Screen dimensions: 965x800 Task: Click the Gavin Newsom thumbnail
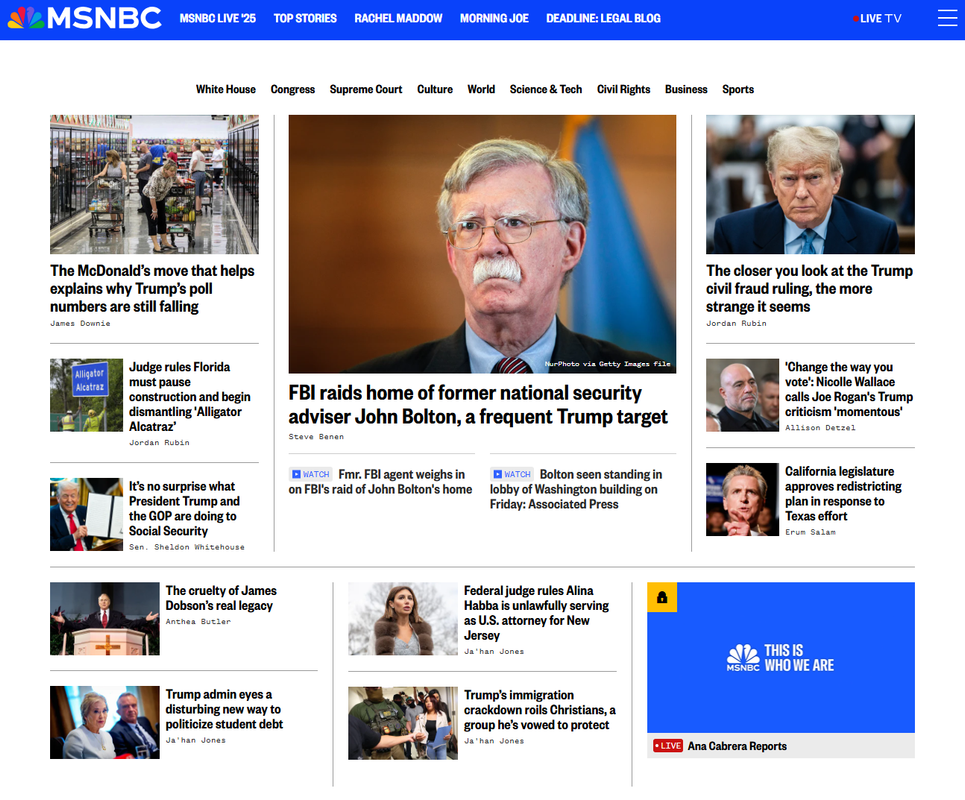742,500
